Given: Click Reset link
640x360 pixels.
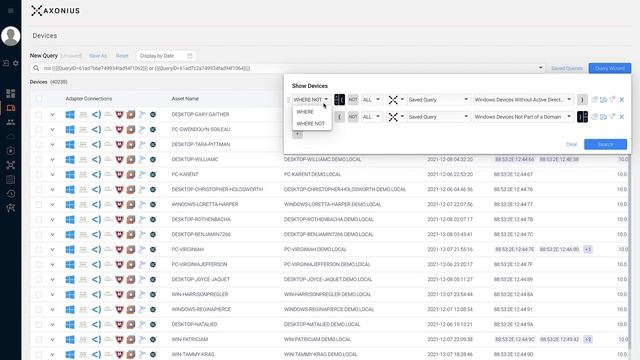Looking at the screenshot, I should point(122,56).
